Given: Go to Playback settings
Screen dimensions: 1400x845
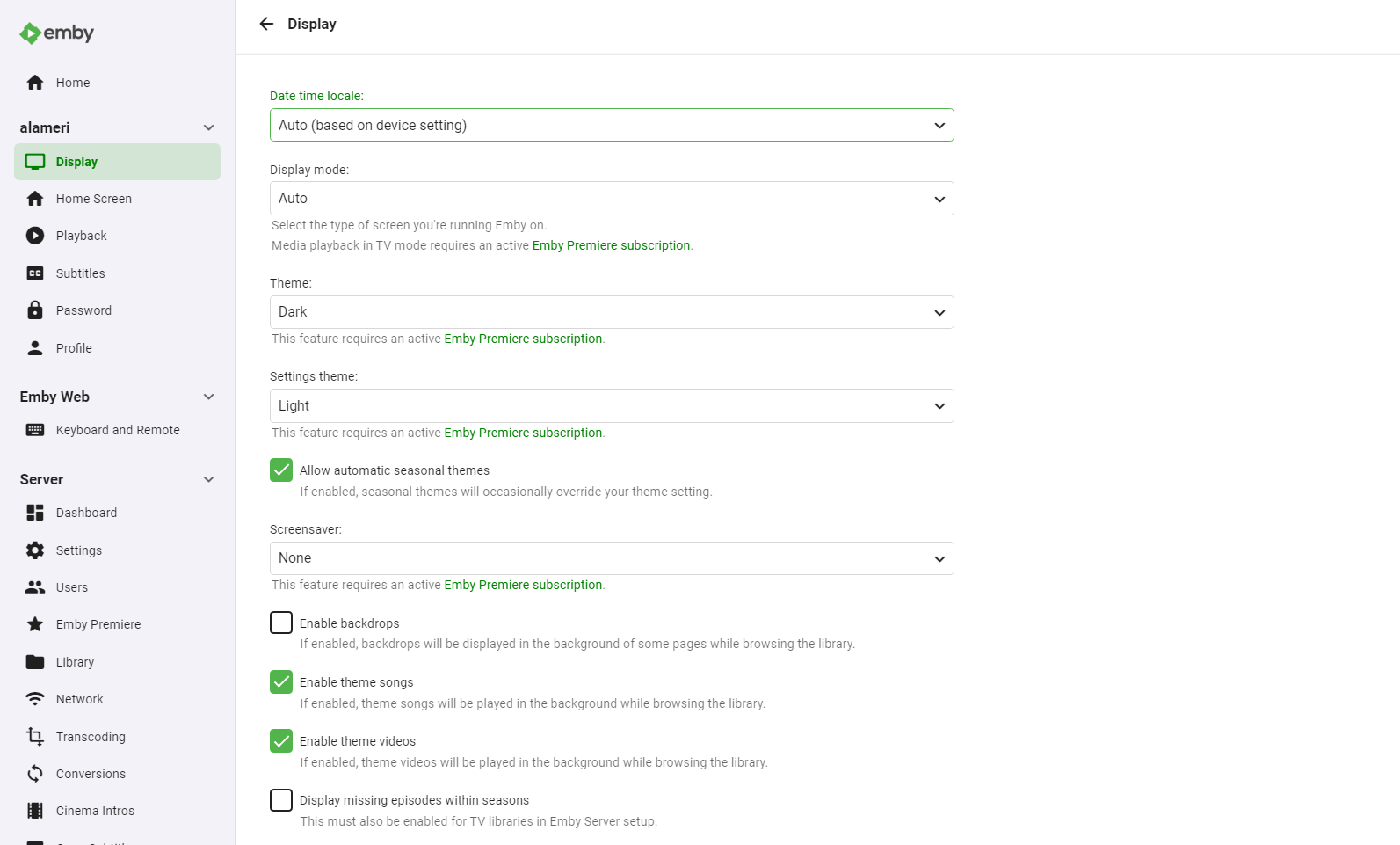Looking at the screenshot, I should pyautogui.click(x=81, y=236).
